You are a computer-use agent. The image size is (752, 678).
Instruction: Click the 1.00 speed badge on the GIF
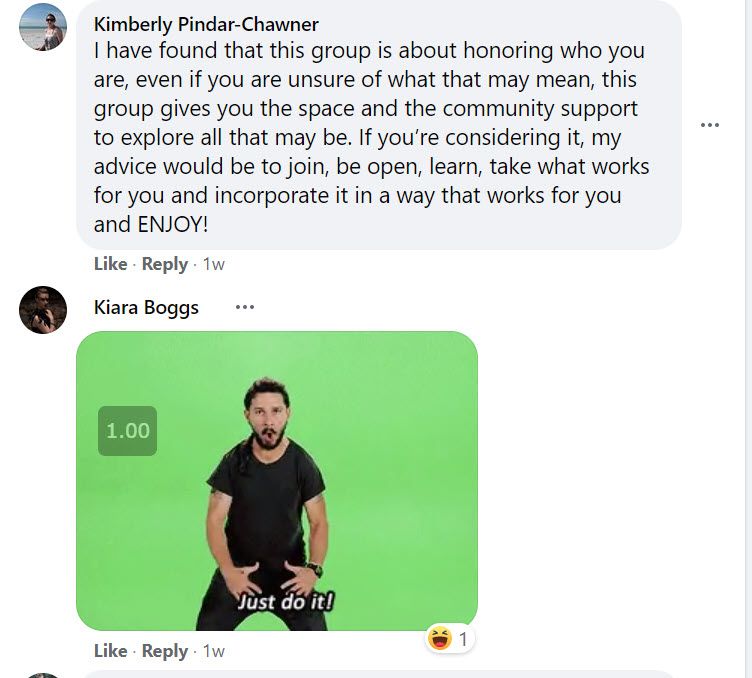coord(127,431)
